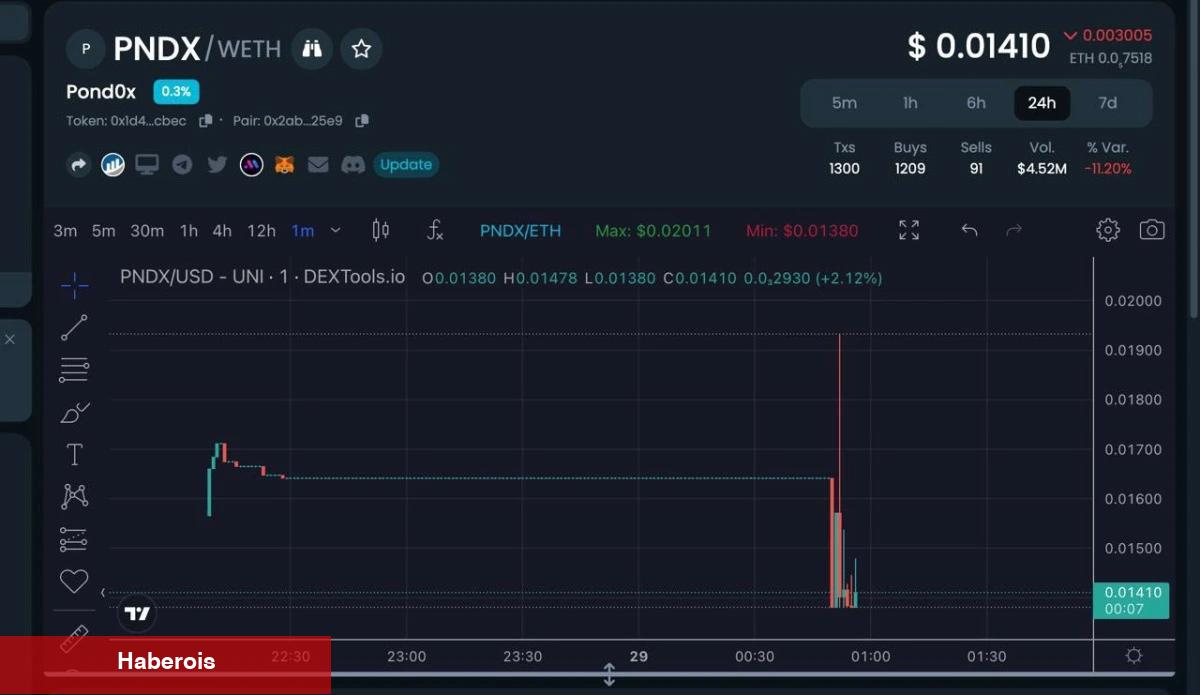Click the TradingView logo badge
The image size is (1200, 695).
[x=137, y=613]
